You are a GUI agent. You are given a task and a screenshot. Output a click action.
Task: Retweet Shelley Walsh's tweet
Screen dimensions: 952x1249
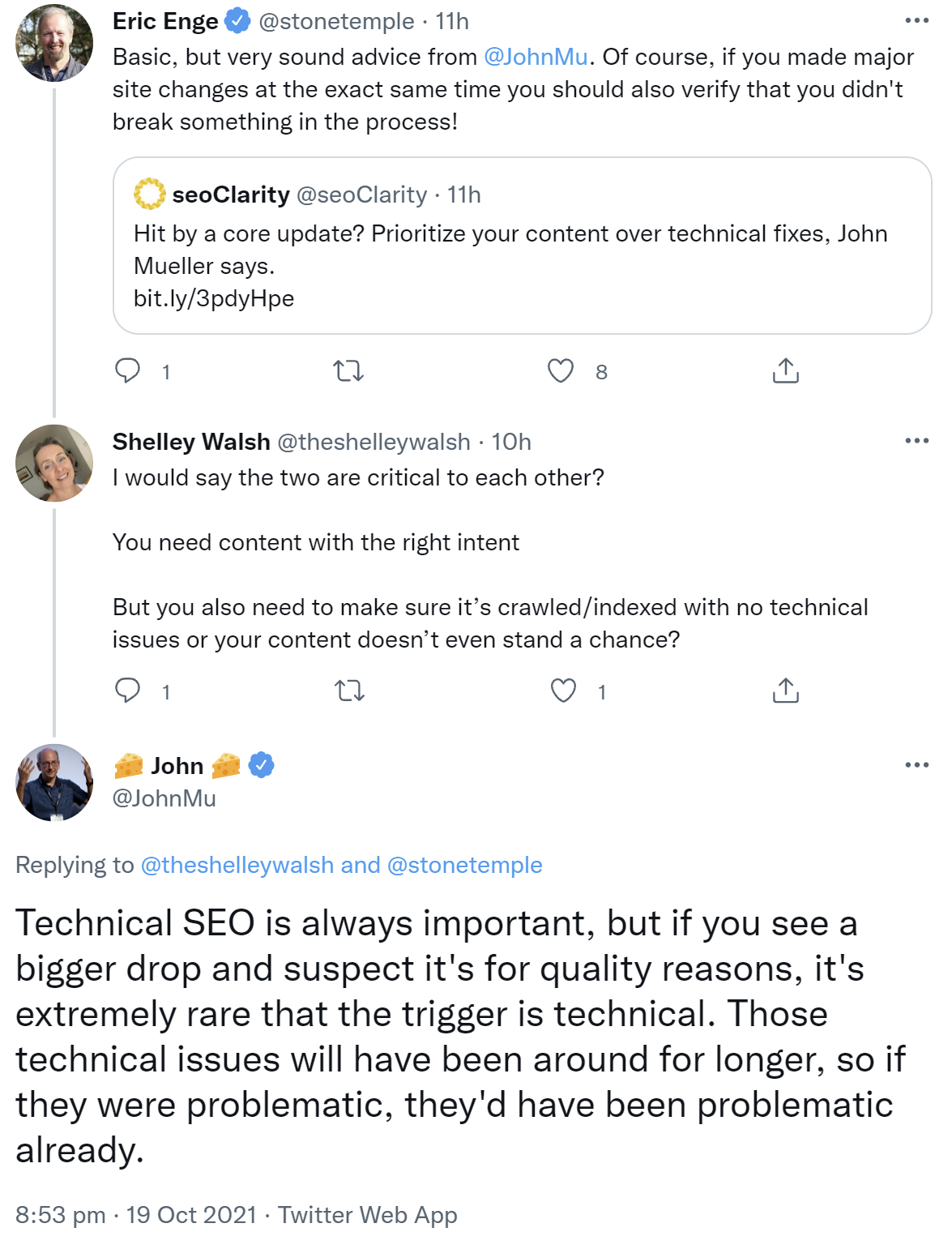349,691
